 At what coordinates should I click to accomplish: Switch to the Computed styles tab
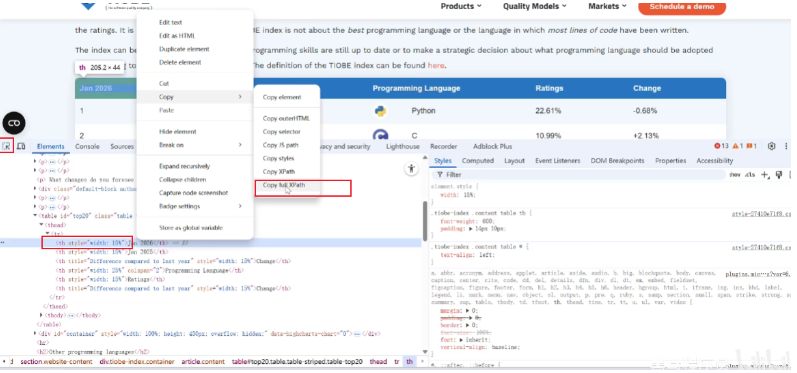coord(478,161)
